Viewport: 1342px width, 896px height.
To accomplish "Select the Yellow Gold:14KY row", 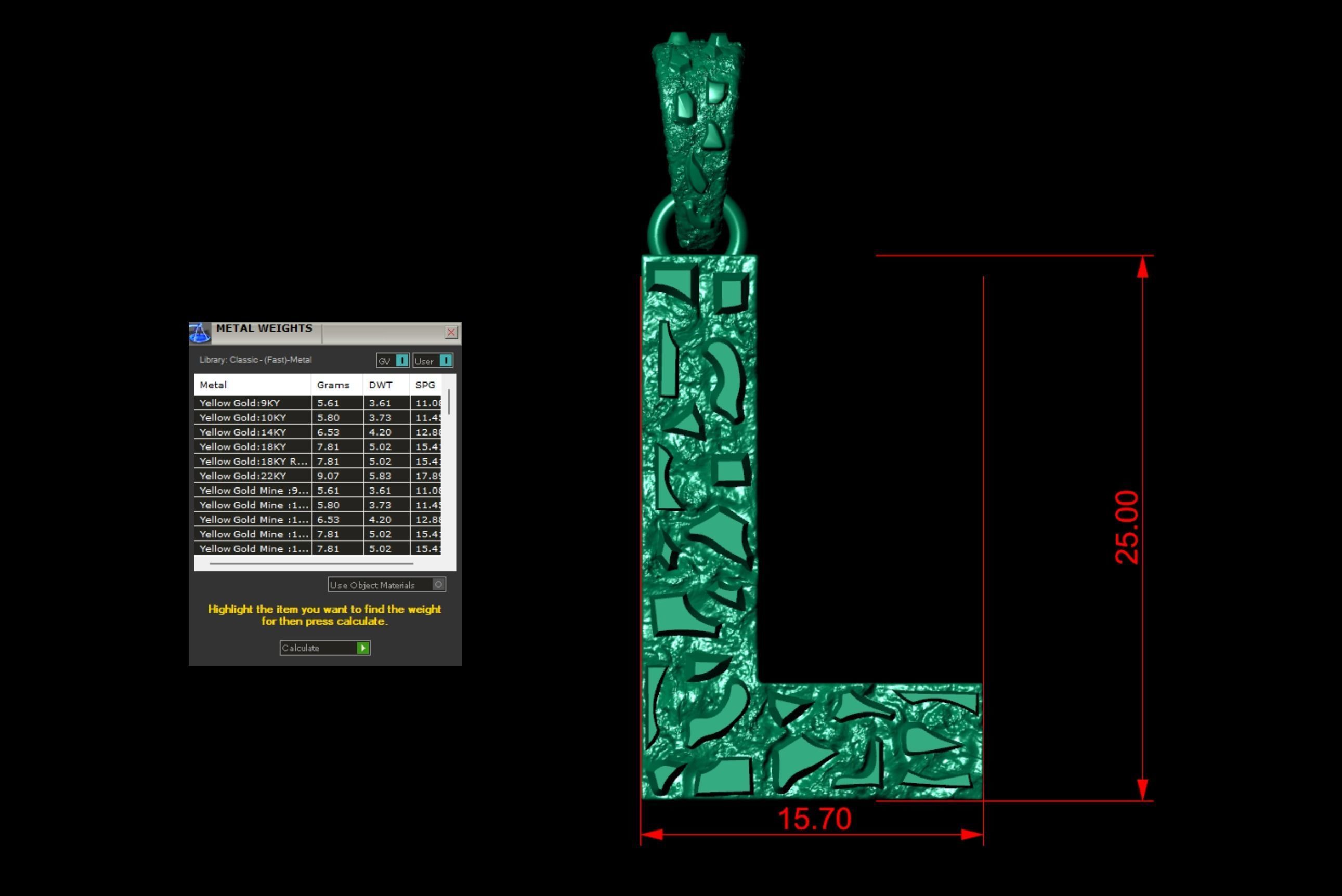I will tap(318, 432).
